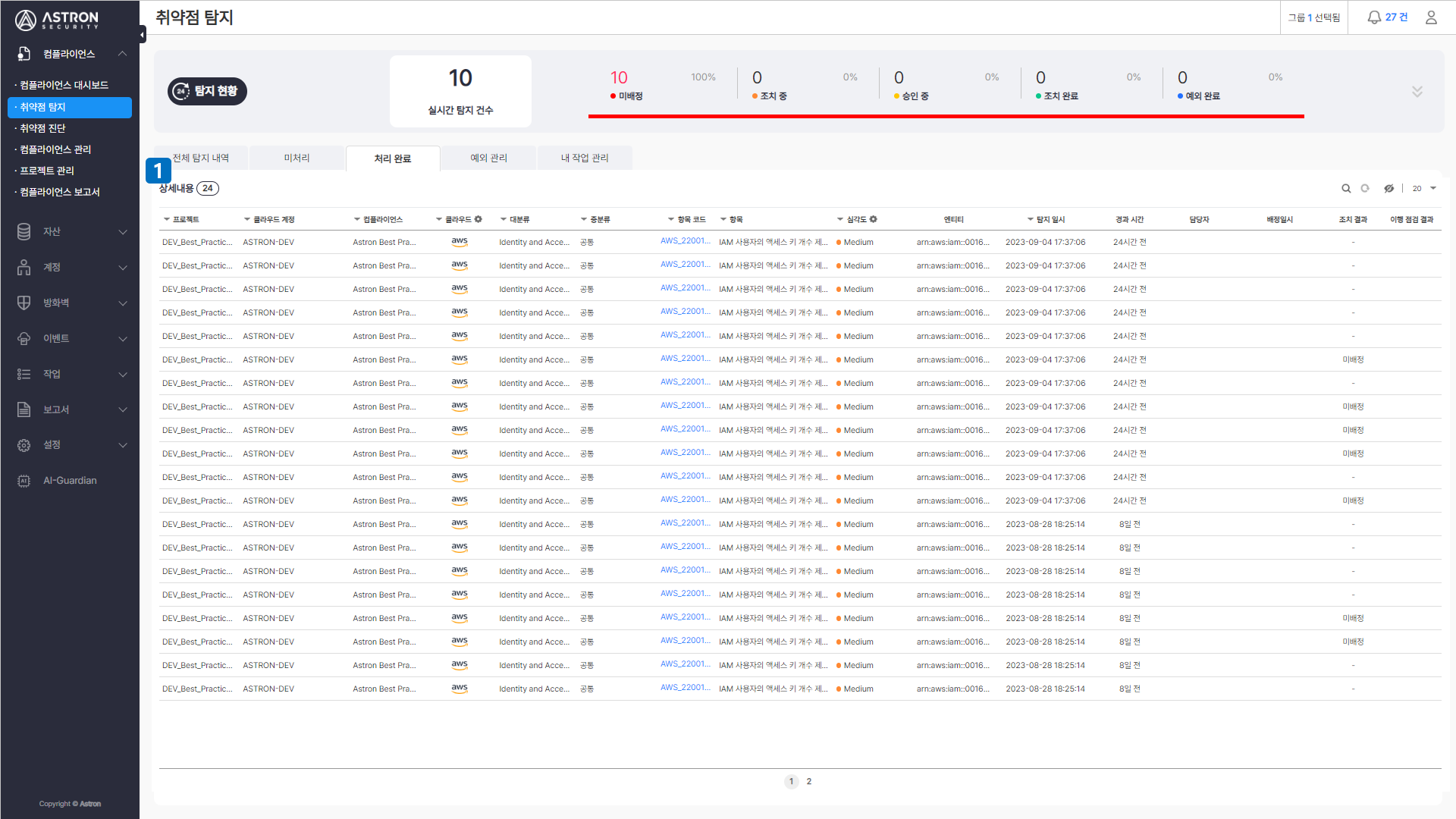Click the 방화벽 shield icon

coord(24,303)
